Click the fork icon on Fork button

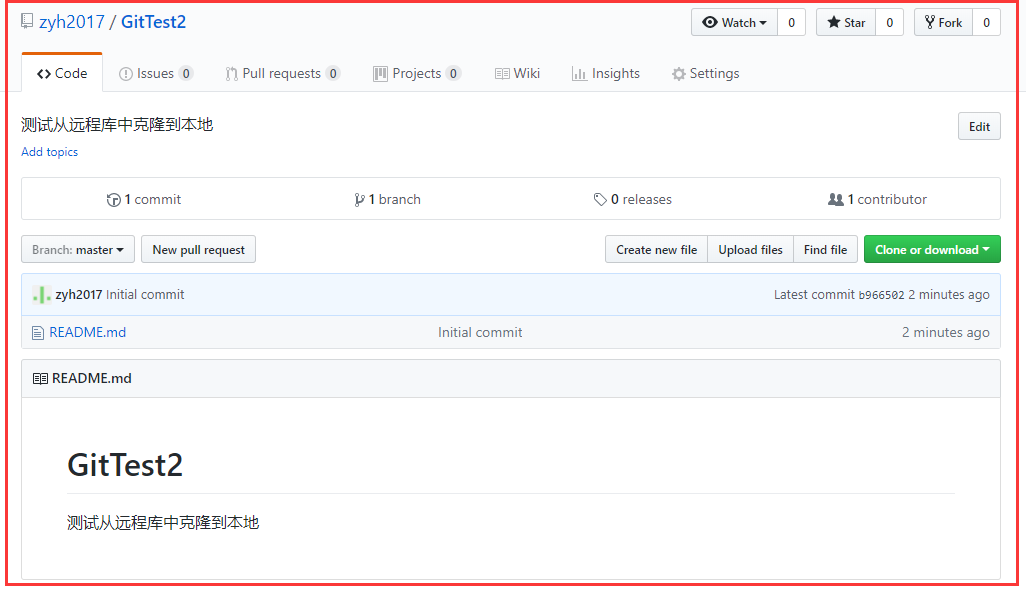click(930, 22)
